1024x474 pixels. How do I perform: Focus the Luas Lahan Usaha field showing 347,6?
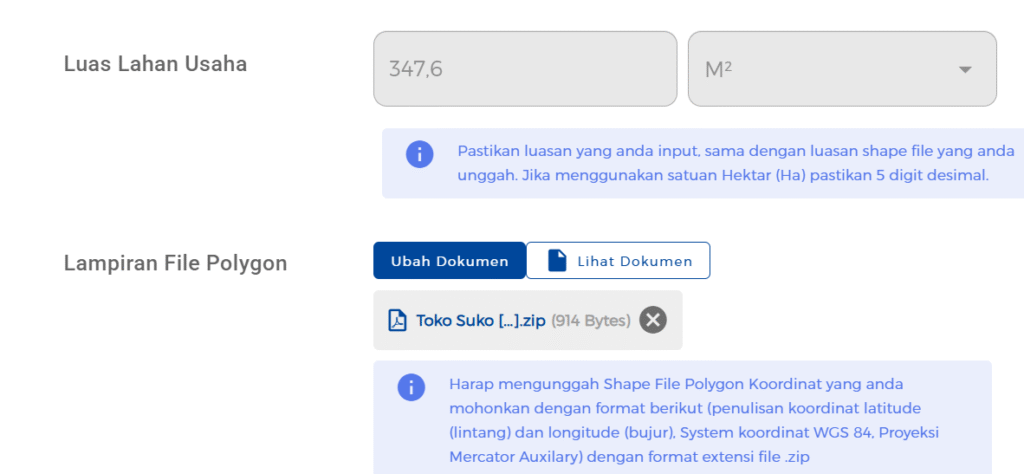pos(525,69)
